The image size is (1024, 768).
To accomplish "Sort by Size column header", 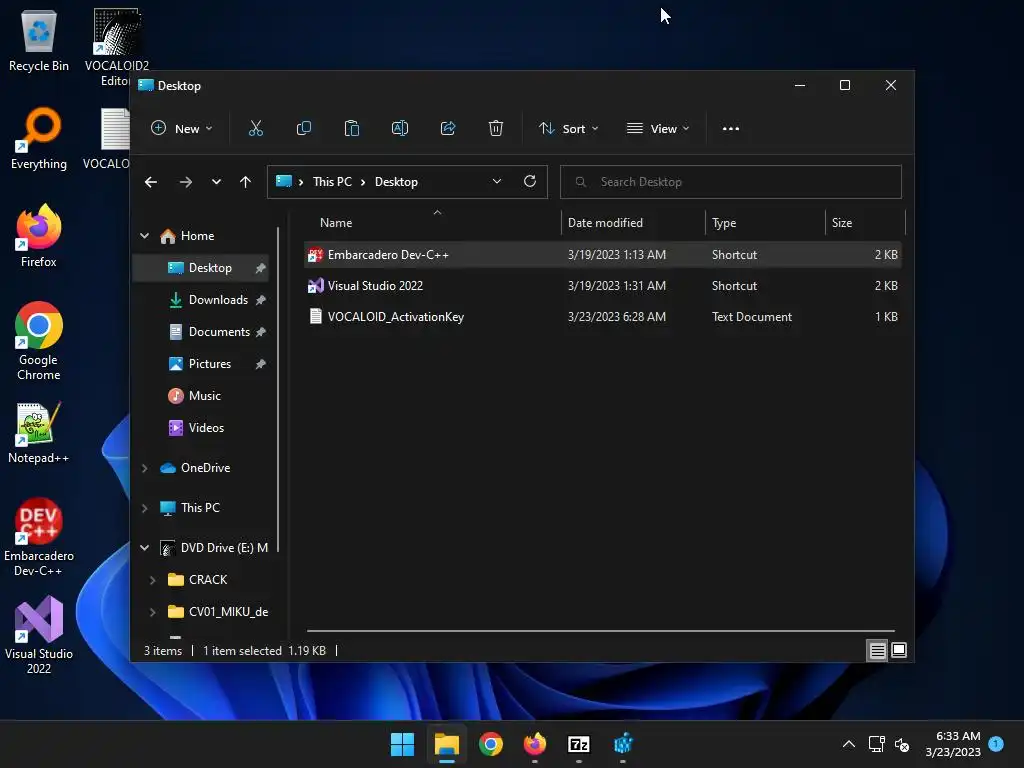I will (865, 223).
